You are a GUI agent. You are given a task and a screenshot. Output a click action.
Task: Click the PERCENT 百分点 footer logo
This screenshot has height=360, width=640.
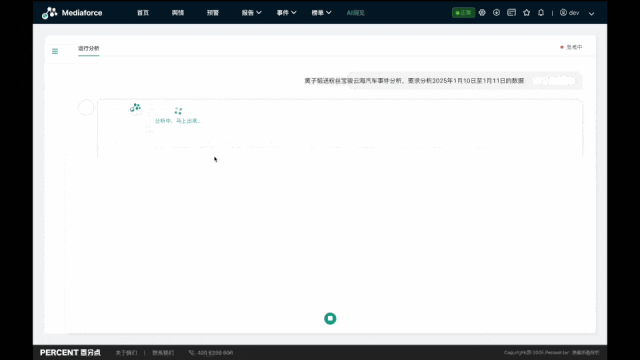pyautogui.click(x=70, y=353)
